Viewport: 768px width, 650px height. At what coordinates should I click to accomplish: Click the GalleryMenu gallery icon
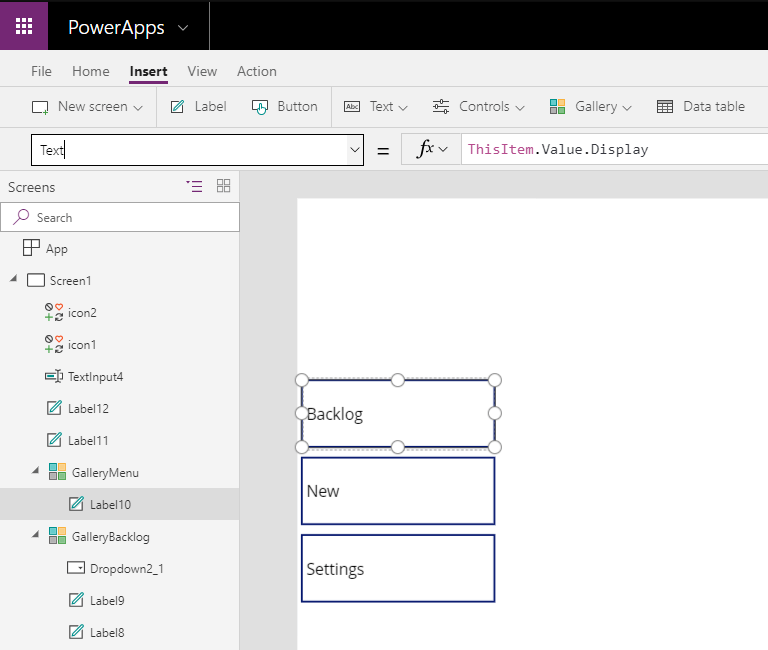pyautogui.click(x=57, y=472)
